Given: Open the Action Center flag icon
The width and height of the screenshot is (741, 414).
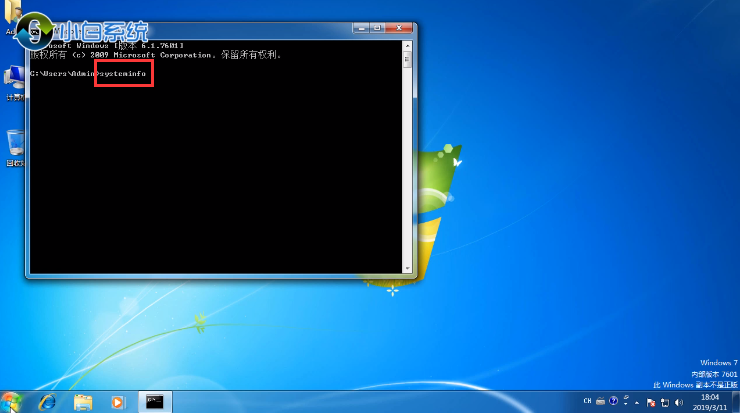Looking at the screenshot, I should pos(649,402).
